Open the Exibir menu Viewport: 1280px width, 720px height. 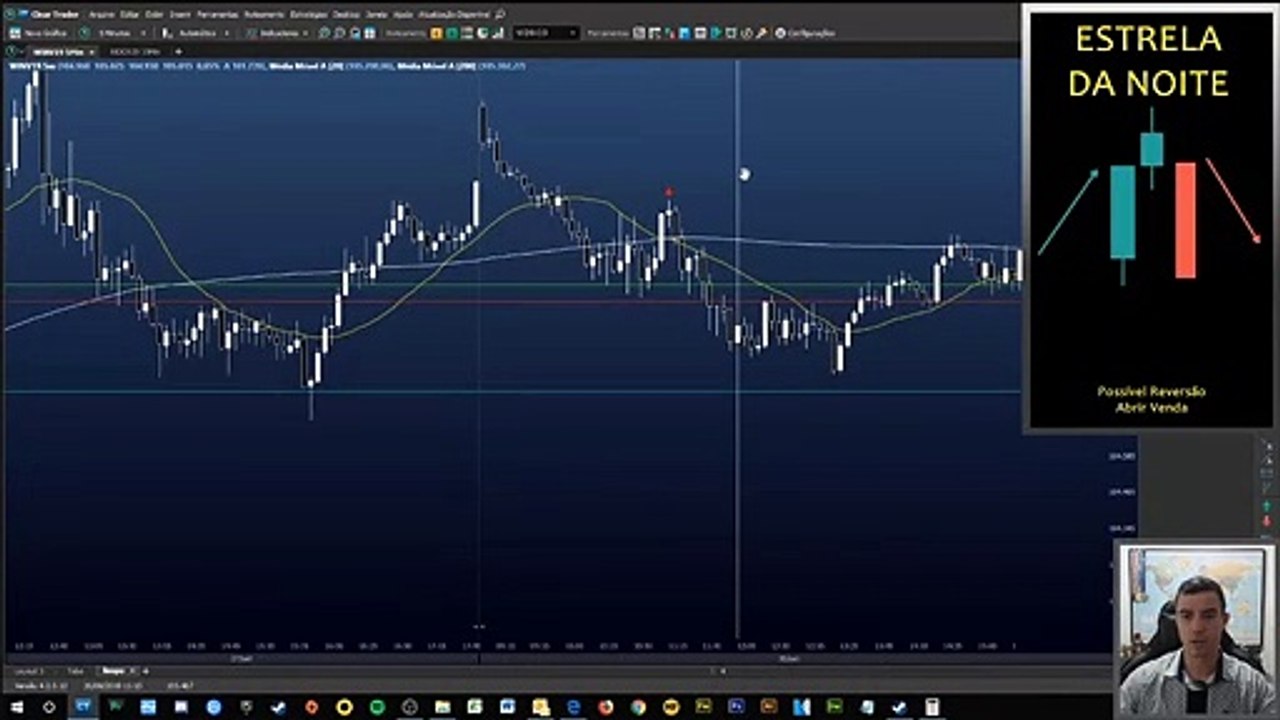[x=154, y=15]
